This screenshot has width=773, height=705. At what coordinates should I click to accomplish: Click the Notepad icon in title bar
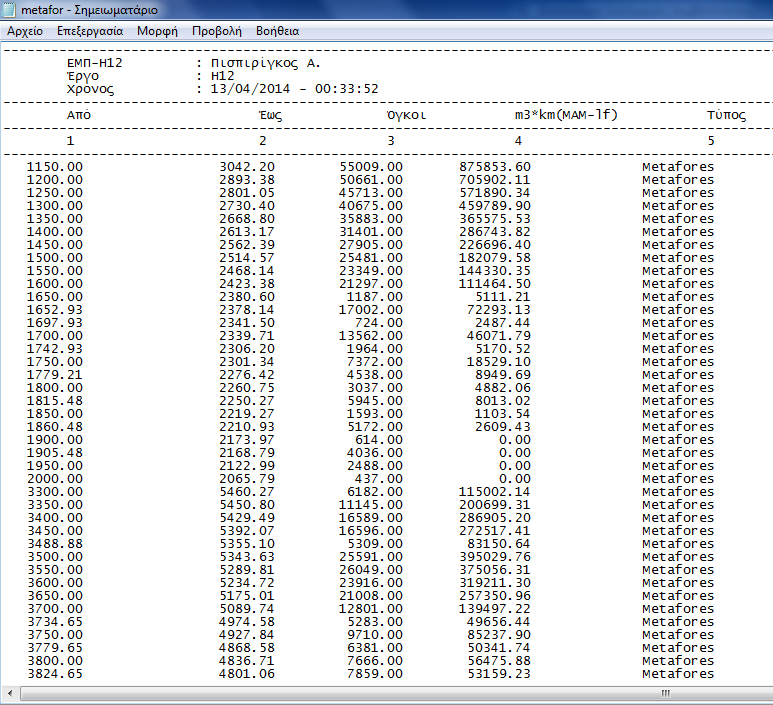click(9, 9)
